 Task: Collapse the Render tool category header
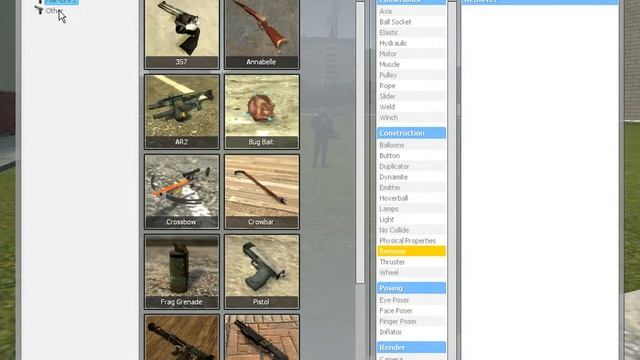click(411, 348)
